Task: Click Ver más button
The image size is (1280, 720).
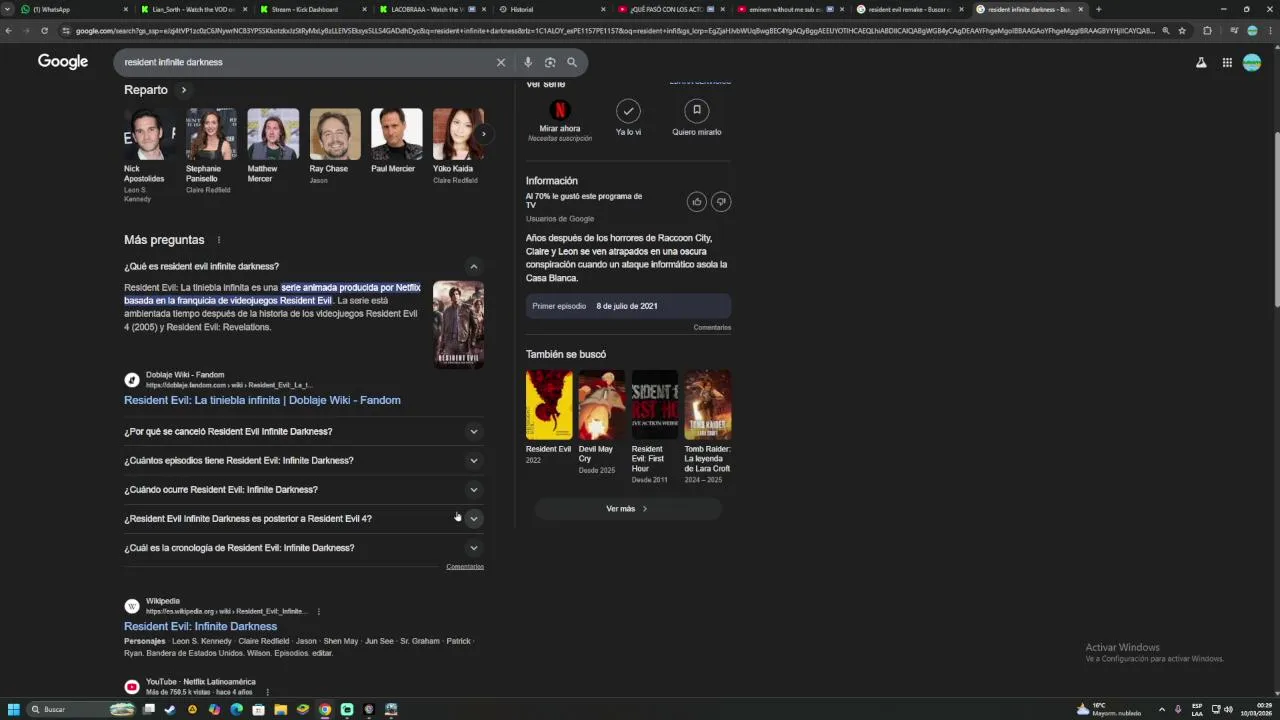Action: [627, 509]
